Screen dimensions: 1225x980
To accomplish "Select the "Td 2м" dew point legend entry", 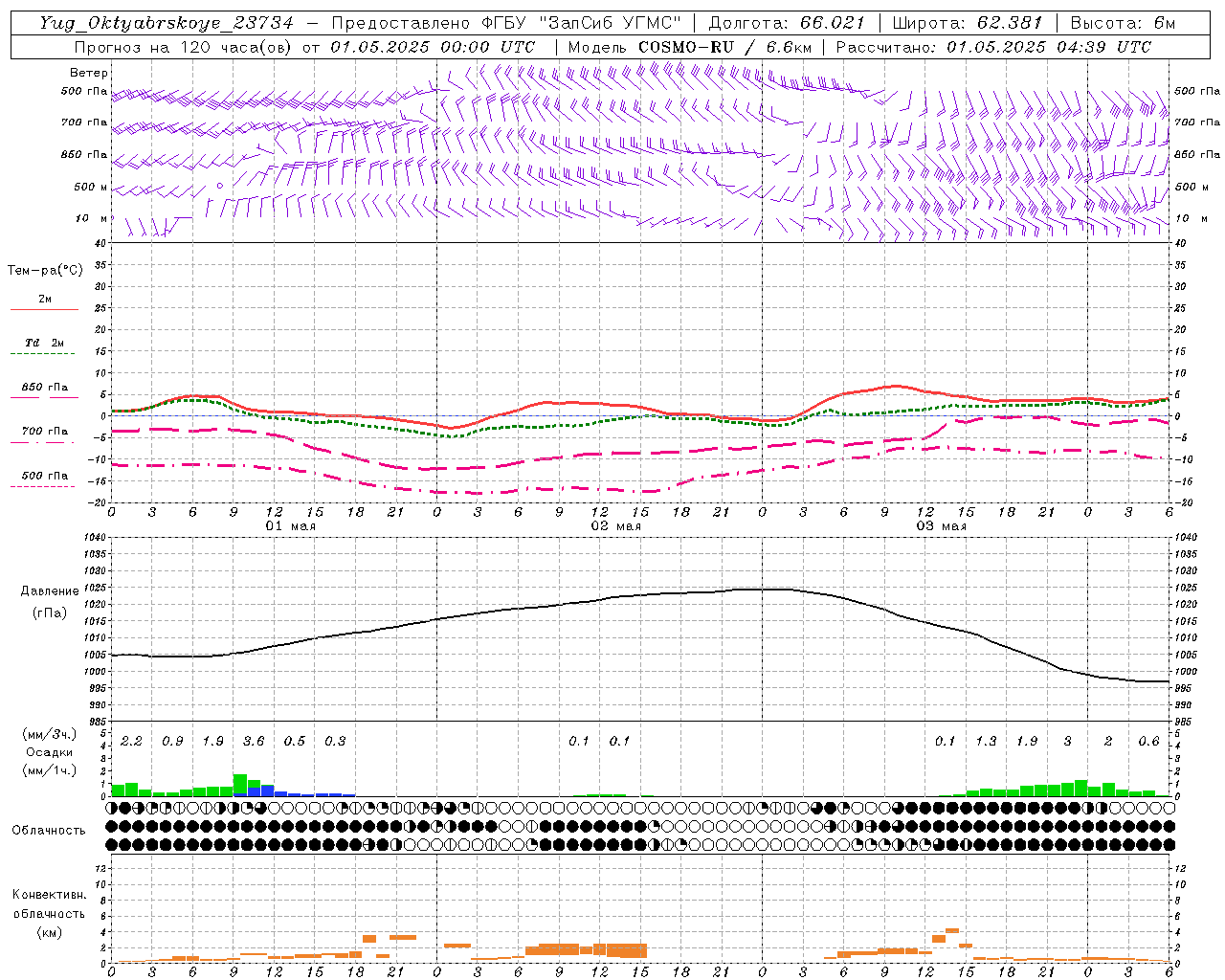I will coord(45,343).
